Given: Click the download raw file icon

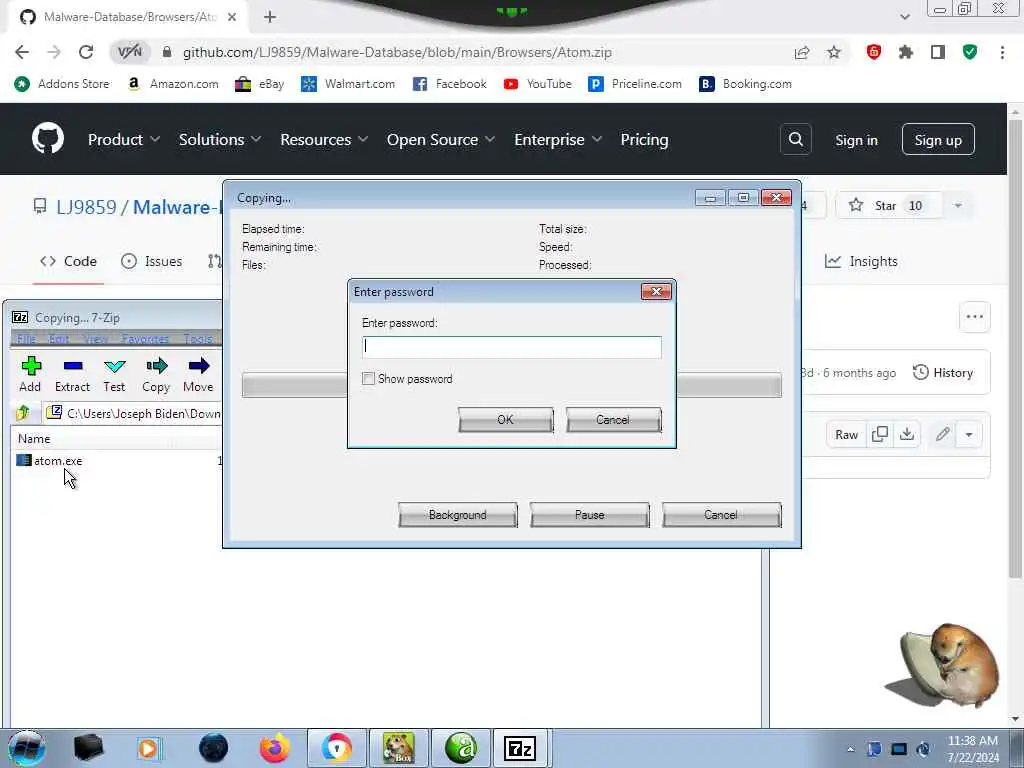Looking at the screenshot, I should (x=907, y=434).
